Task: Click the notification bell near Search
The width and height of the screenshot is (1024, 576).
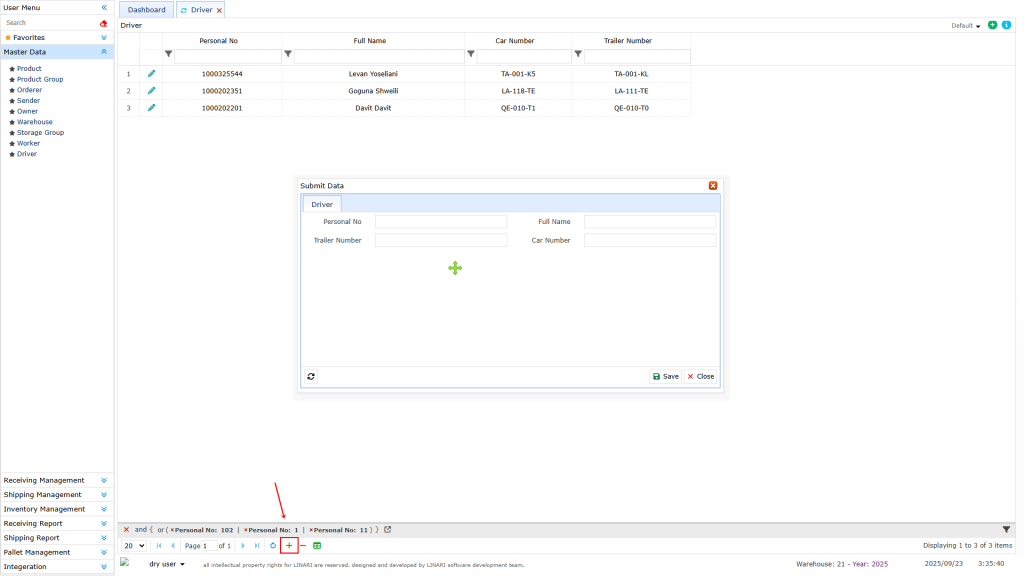Action: point(102,22)
